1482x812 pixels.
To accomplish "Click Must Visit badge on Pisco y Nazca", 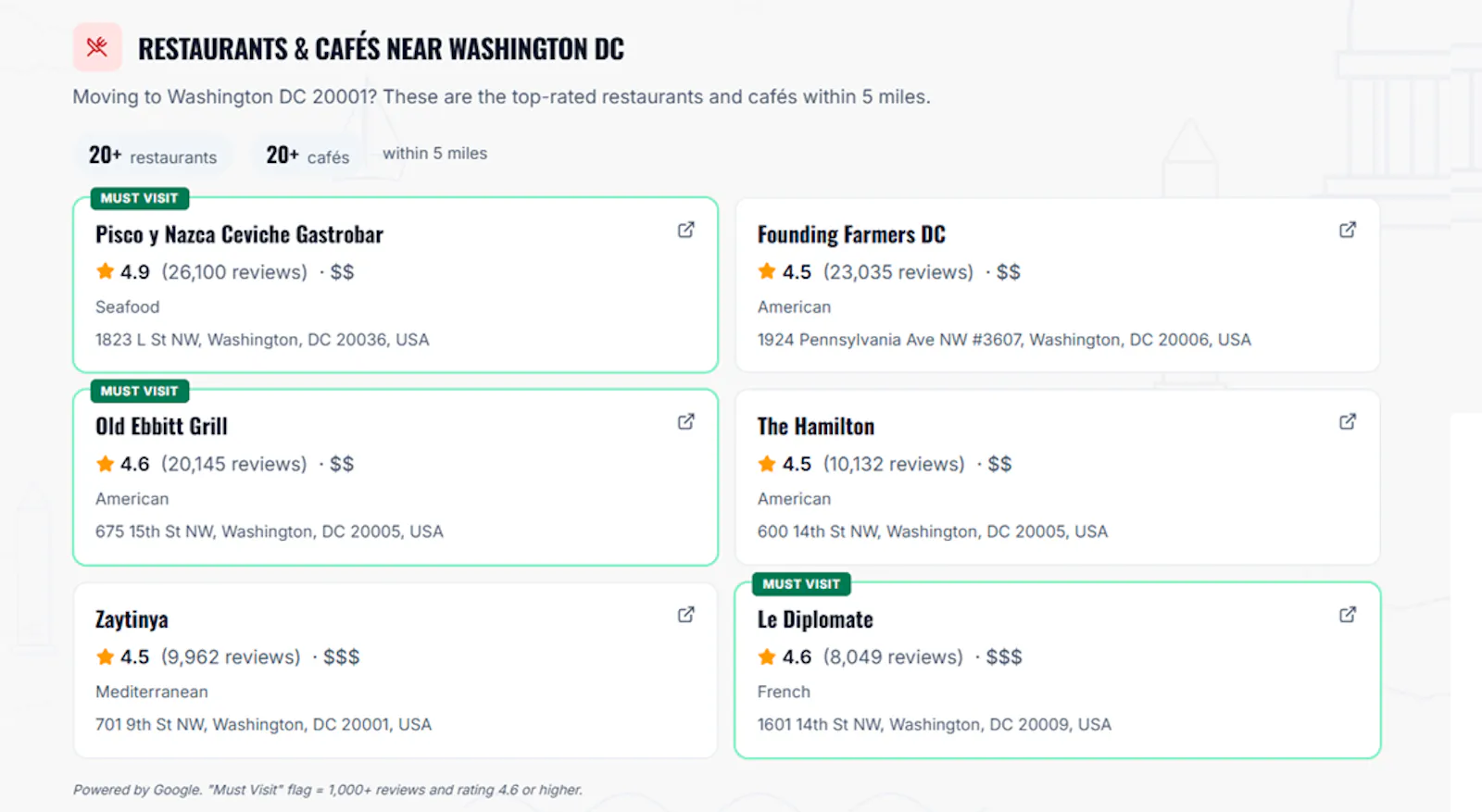I will click(x=139, y=198).
